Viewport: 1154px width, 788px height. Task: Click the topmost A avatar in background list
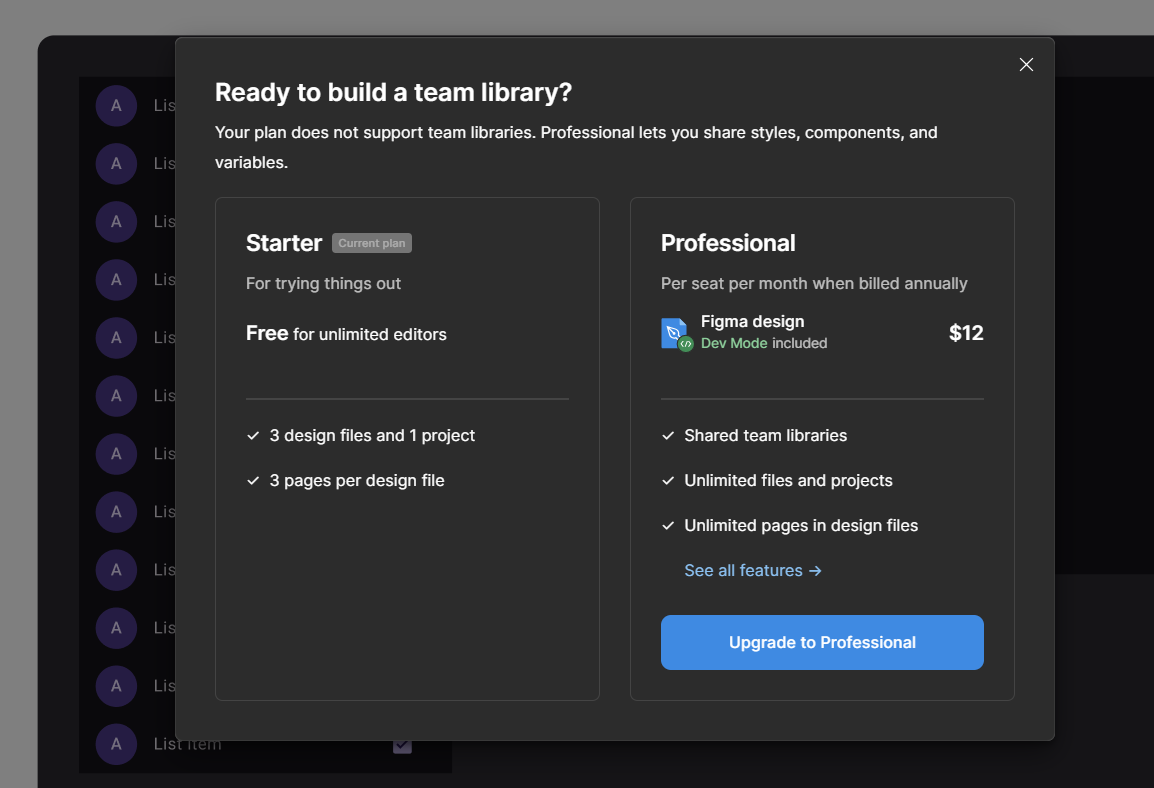(116, 105)
